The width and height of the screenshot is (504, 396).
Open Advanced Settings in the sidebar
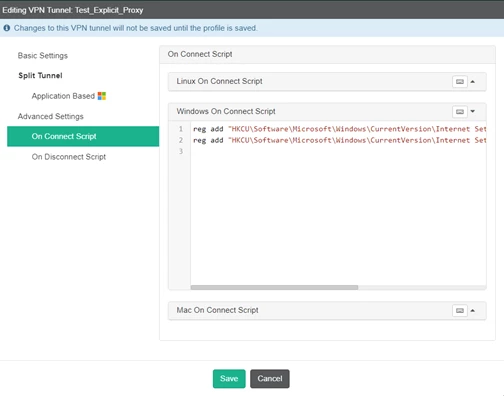point(51,116)
